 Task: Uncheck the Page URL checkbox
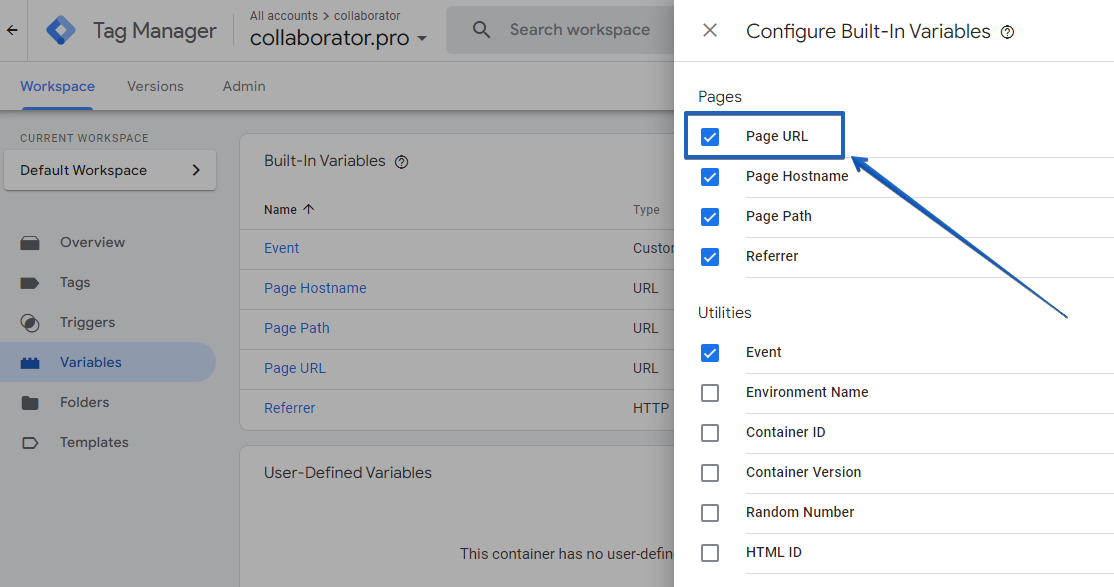point(710,136)
